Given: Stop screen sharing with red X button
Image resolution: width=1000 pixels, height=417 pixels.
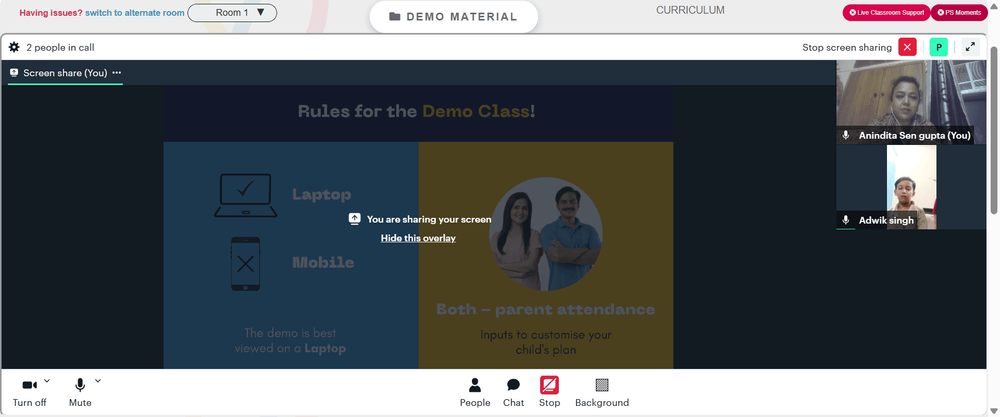Looking at the screenshot, I should [x=907, y=47].
